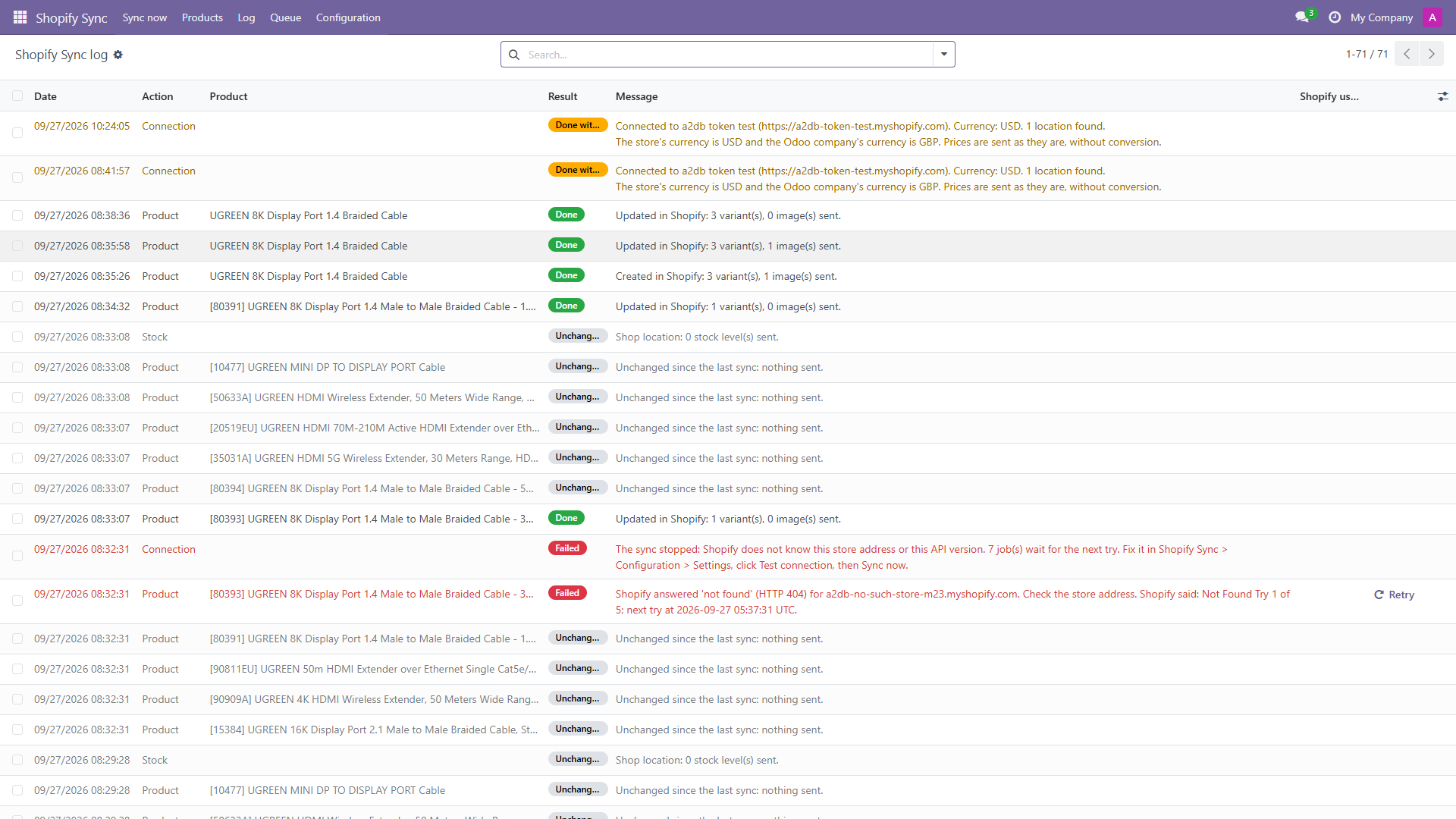1456x819 pixels.
Task: Click the Failed badge on Connection row
Action: [x=567, y=548]
